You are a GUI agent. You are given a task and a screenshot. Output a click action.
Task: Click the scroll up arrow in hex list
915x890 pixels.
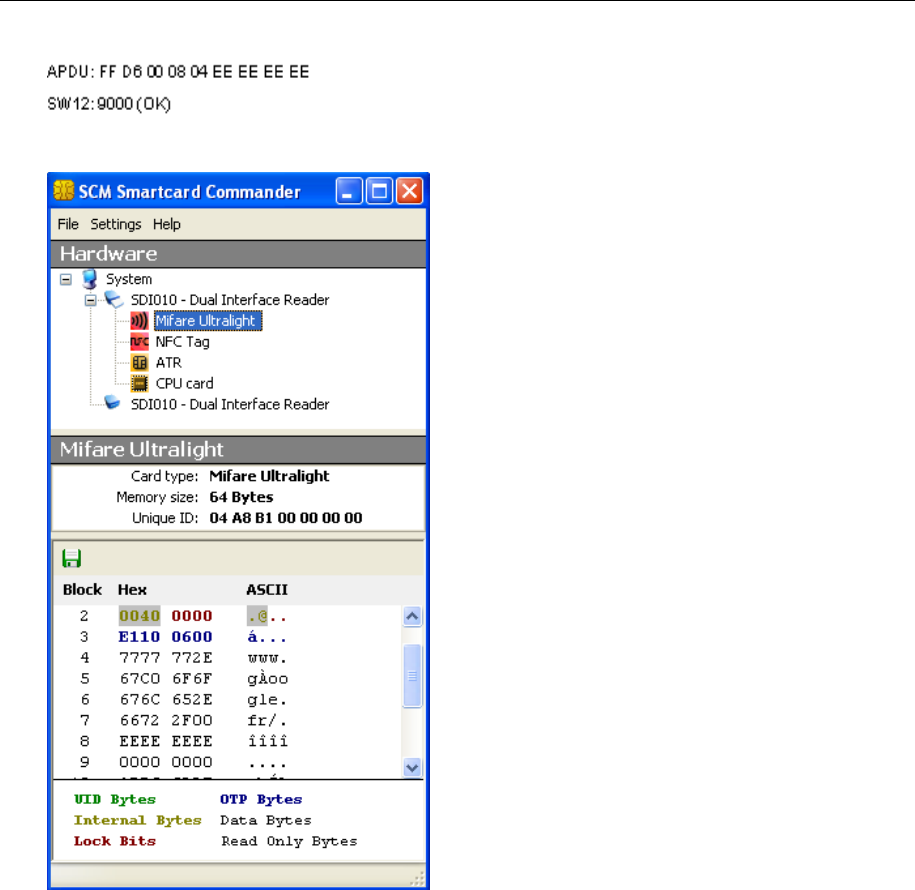pyautogui.click(x=412, y=616)
